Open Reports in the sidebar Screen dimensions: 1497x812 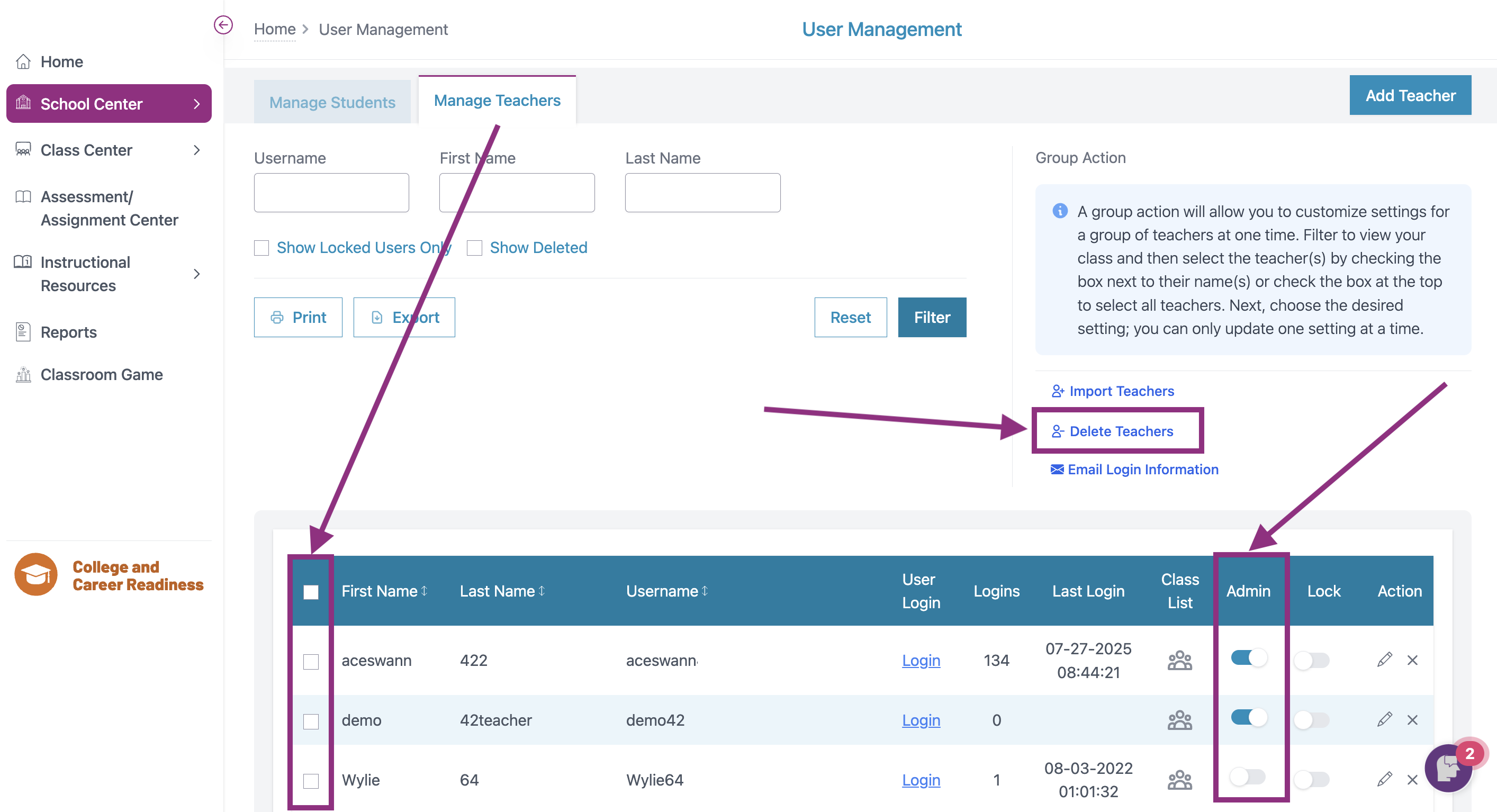(x=68, y=332)
